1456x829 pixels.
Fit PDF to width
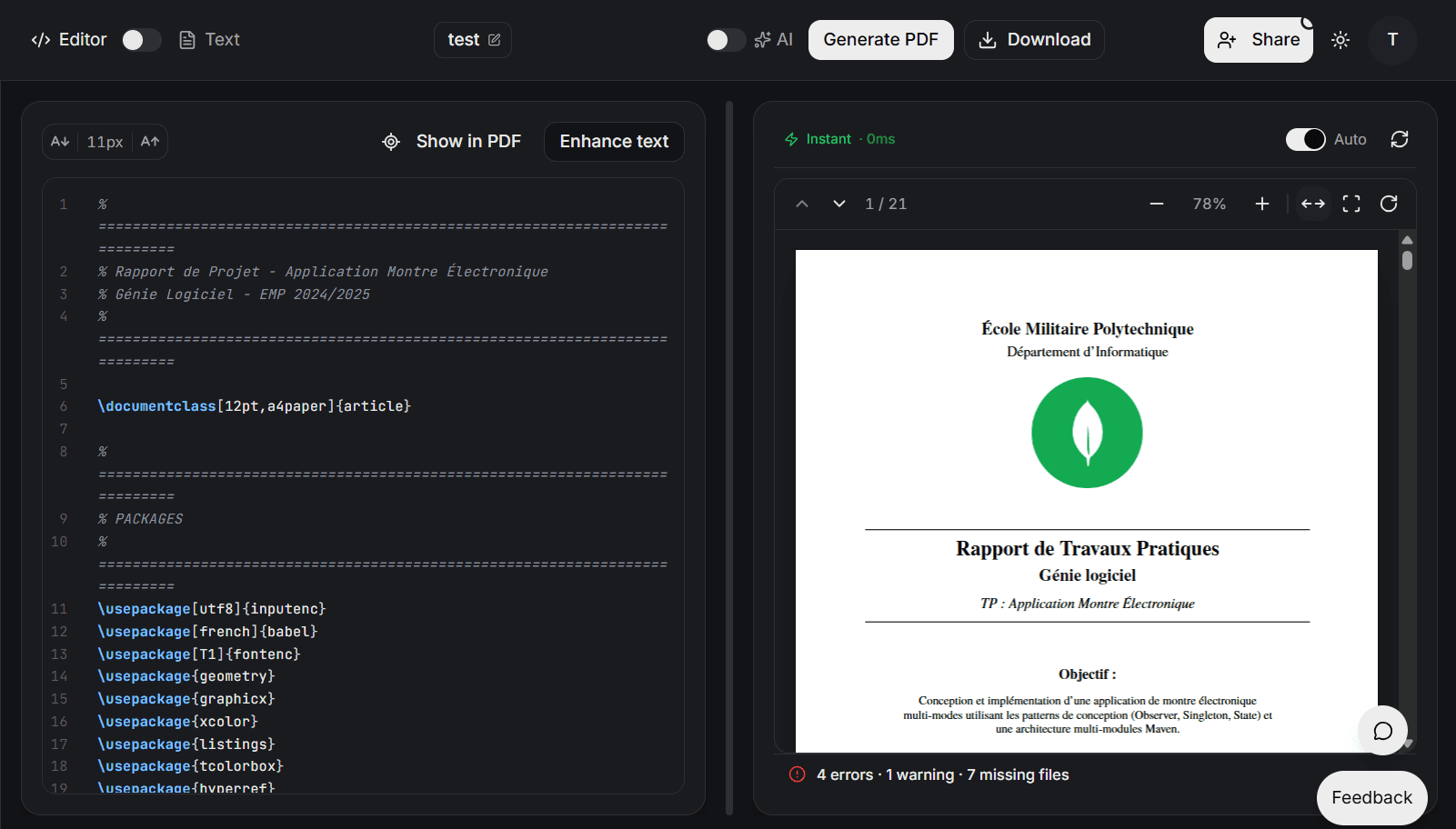[1313, 204]
